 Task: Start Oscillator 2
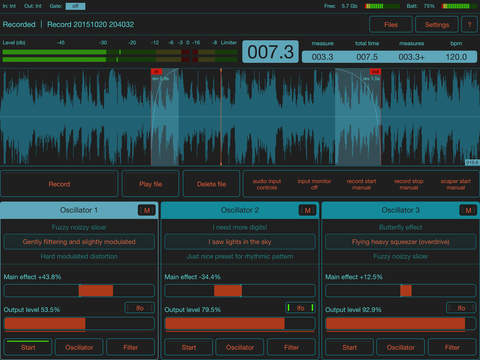189,347
